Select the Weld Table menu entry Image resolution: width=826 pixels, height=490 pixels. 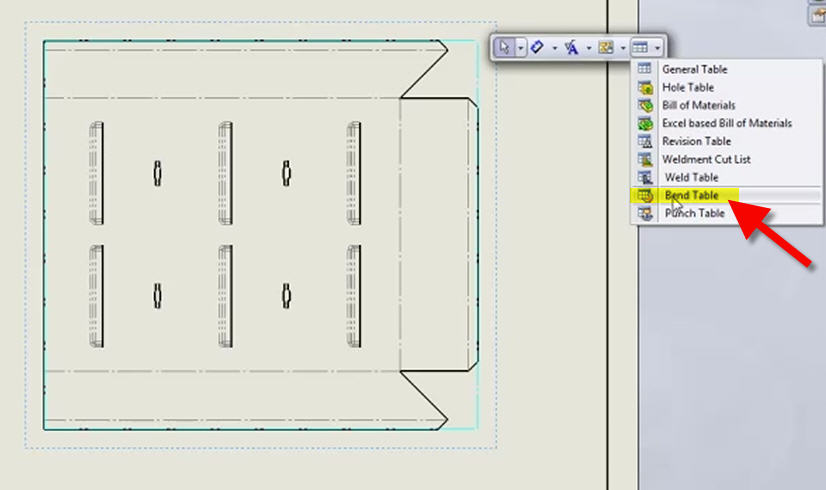pyautogui.click(x=691, y=177)
